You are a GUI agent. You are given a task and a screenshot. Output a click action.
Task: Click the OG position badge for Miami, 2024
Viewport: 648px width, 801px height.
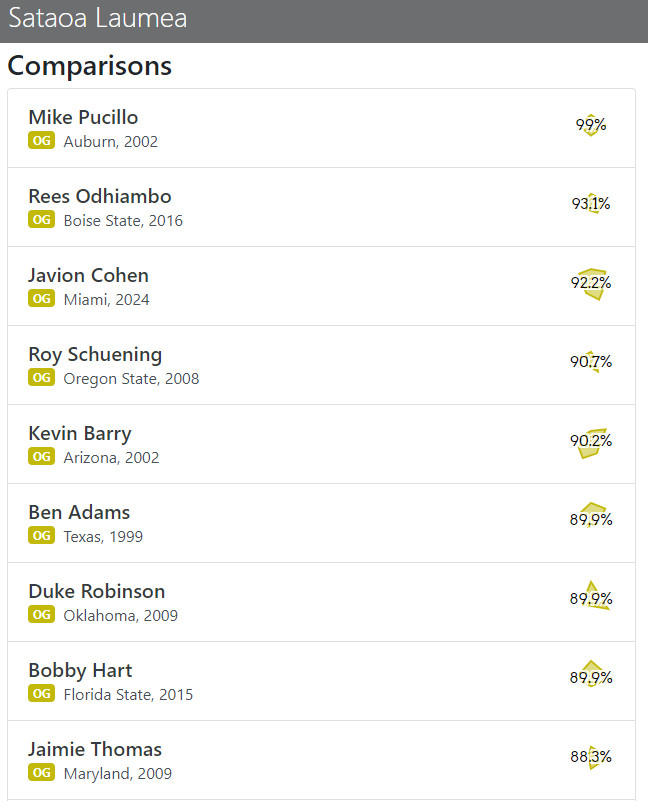point(41,298)
